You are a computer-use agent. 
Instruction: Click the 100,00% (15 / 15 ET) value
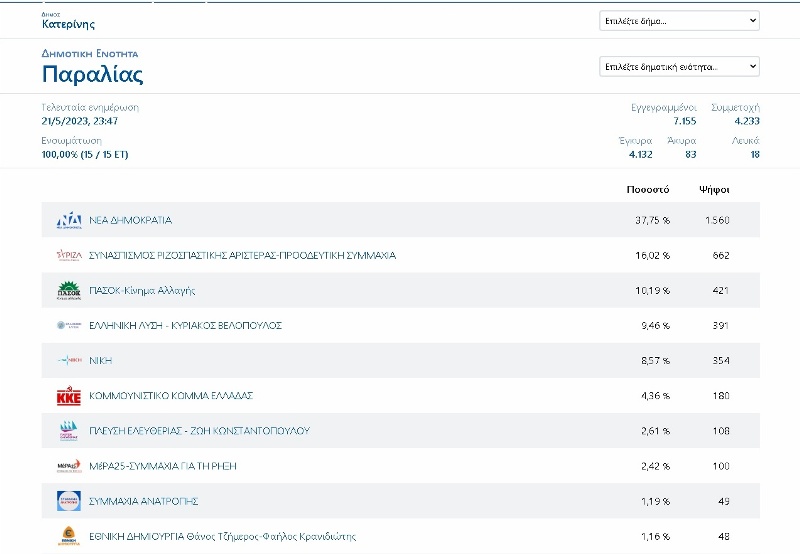point(85,154)
